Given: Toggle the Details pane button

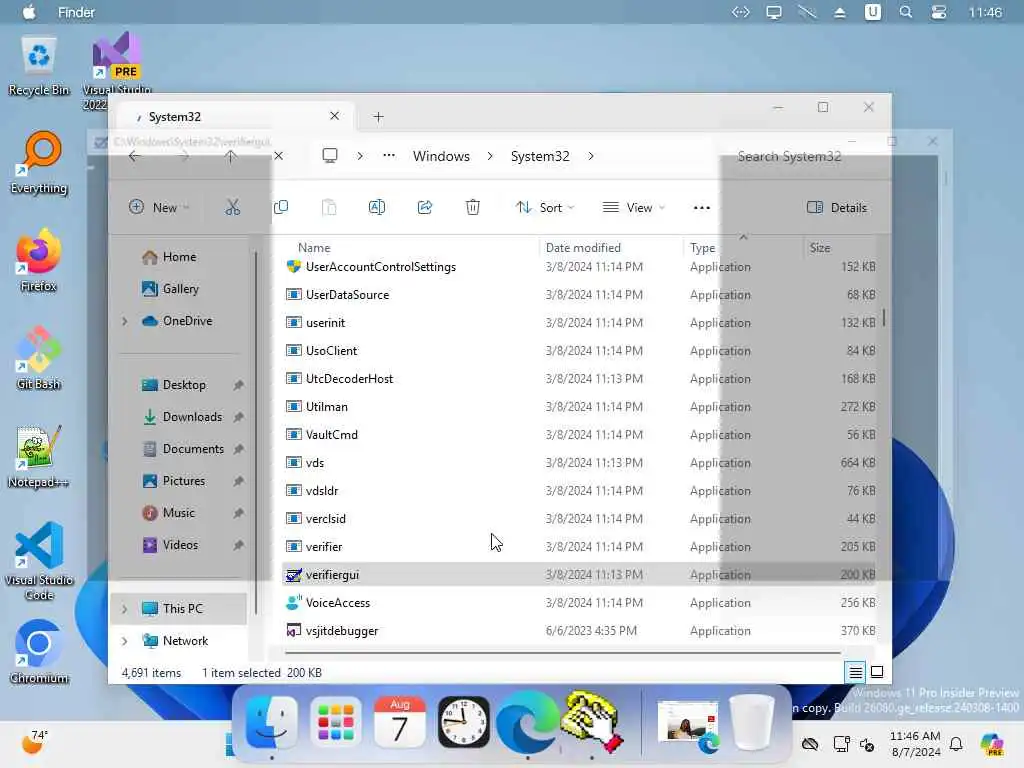Looking at the screenshot, I should pyautogui.click(x=837, y=208).
